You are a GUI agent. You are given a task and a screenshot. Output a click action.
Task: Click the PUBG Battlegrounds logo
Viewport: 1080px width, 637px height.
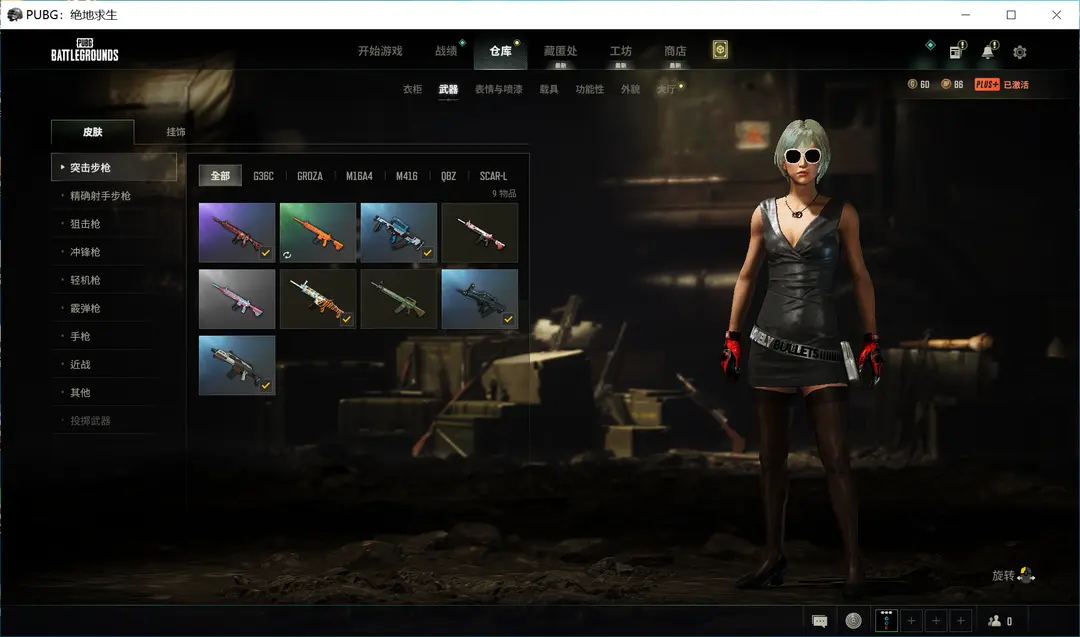(85, 50)
